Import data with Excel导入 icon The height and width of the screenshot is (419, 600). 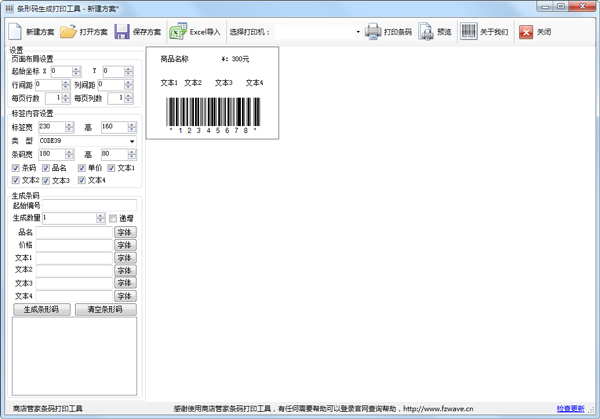(x=178, y=32)
